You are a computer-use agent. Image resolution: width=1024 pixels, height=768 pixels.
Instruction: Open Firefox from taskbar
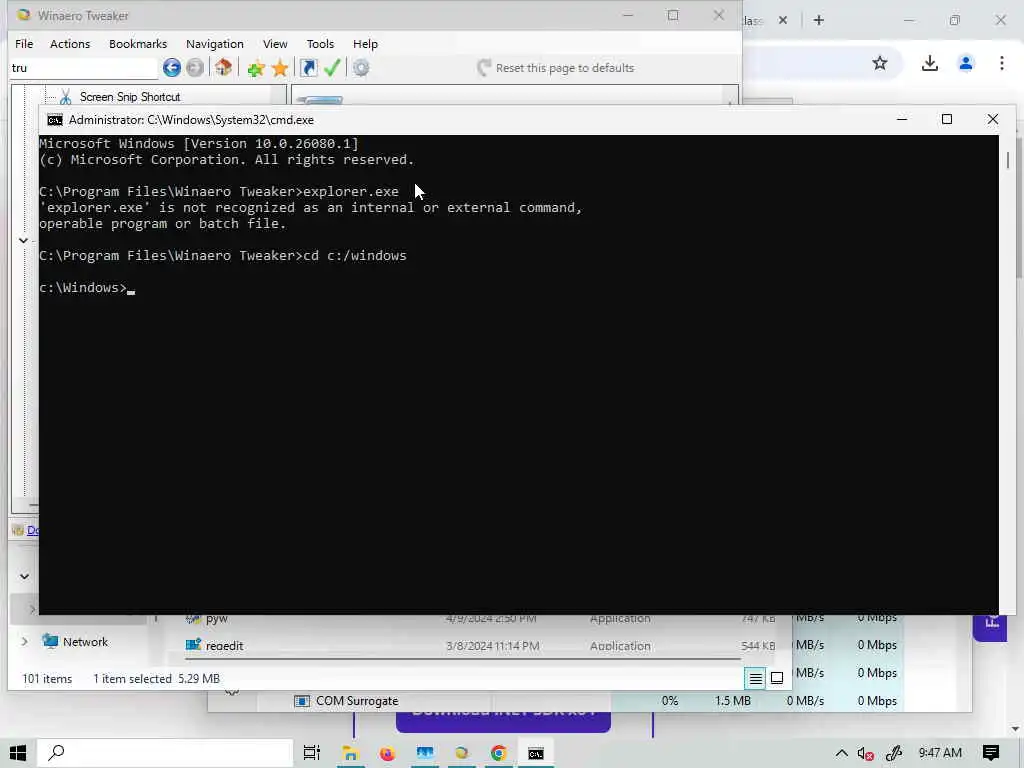pos(387,753)
